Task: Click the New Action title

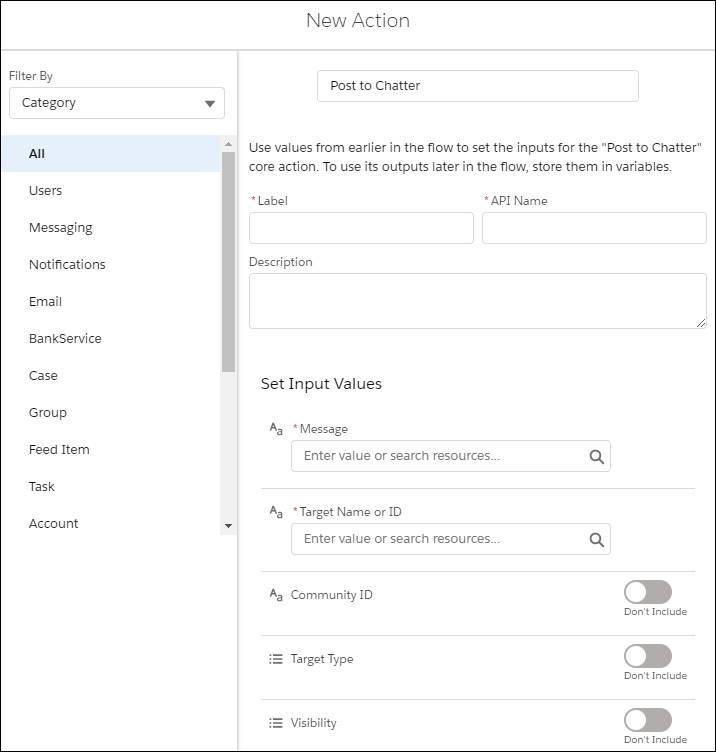Action: pos(358,21)
